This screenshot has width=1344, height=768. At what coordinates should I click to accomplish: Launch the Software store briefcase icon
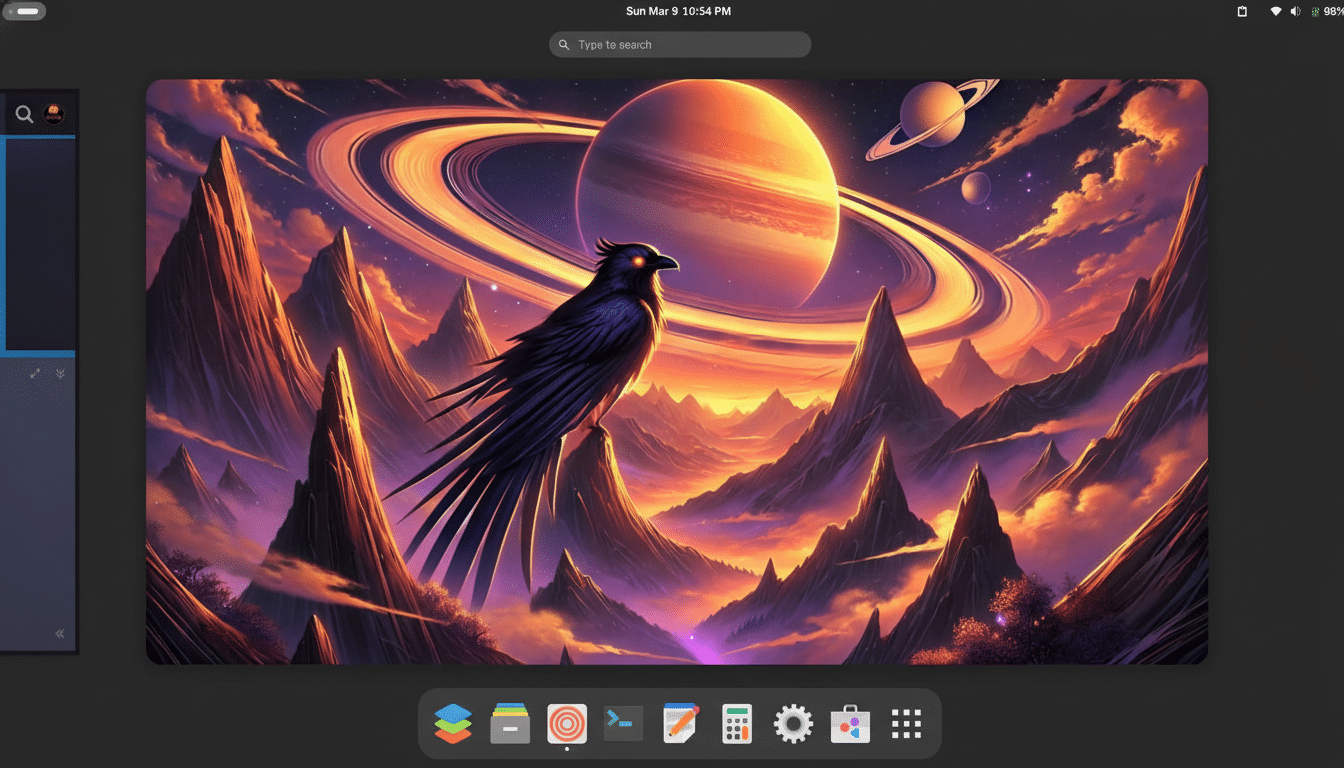tap(849, 722)
